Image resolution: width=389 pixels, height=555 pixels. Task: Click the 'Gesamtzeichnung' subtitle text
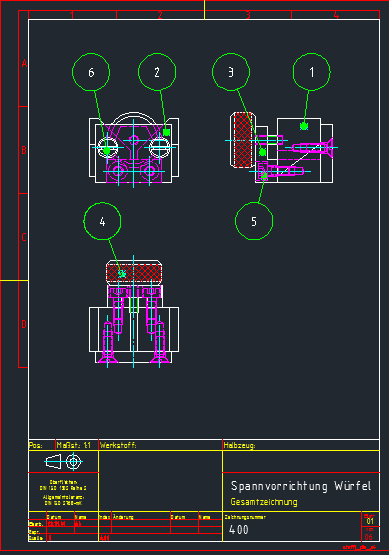click(x=264, y=502)
